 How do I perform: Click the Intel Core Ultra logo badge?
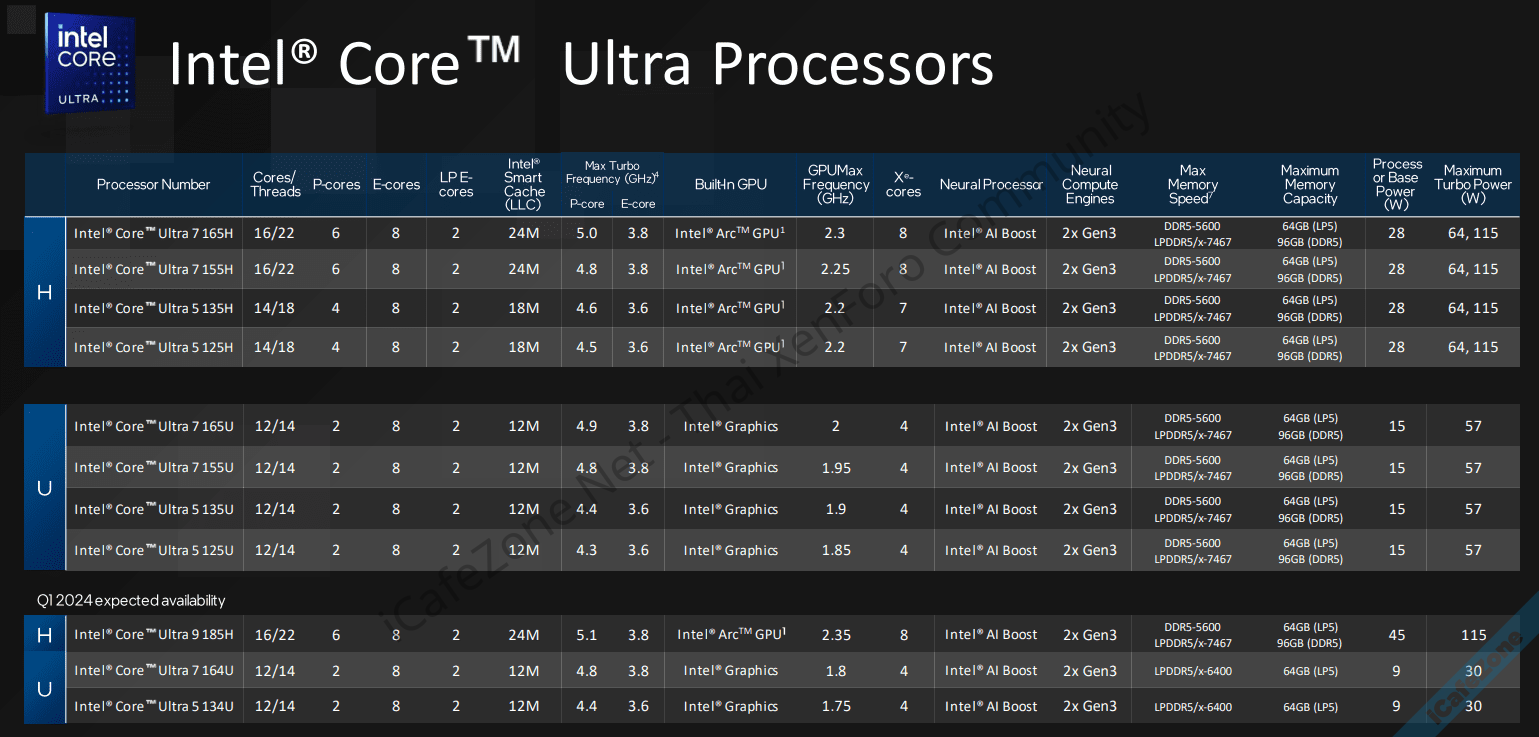pyautogui.click(x=90, y=63)
